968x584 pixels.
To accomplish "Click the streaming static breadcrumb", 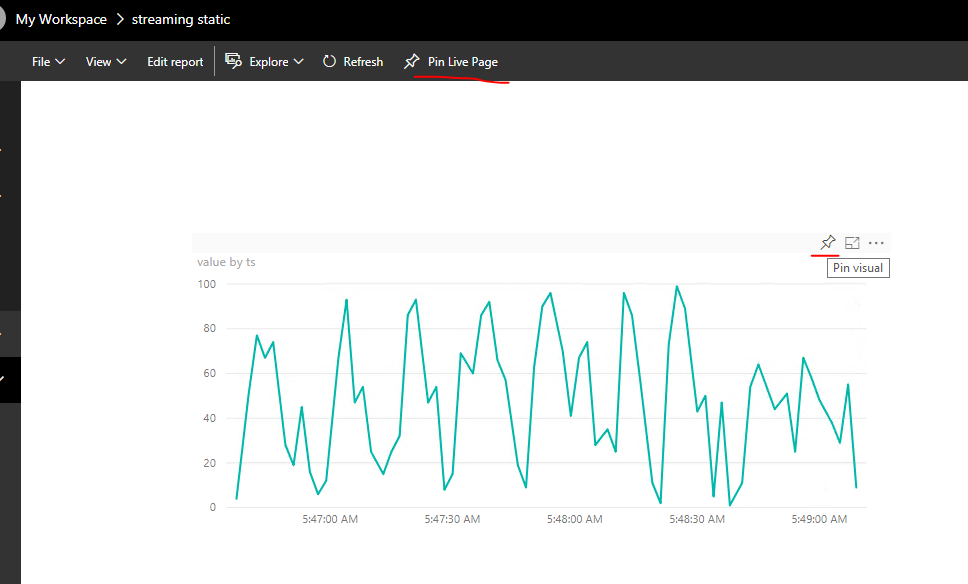I will click(x=181, y=19).
